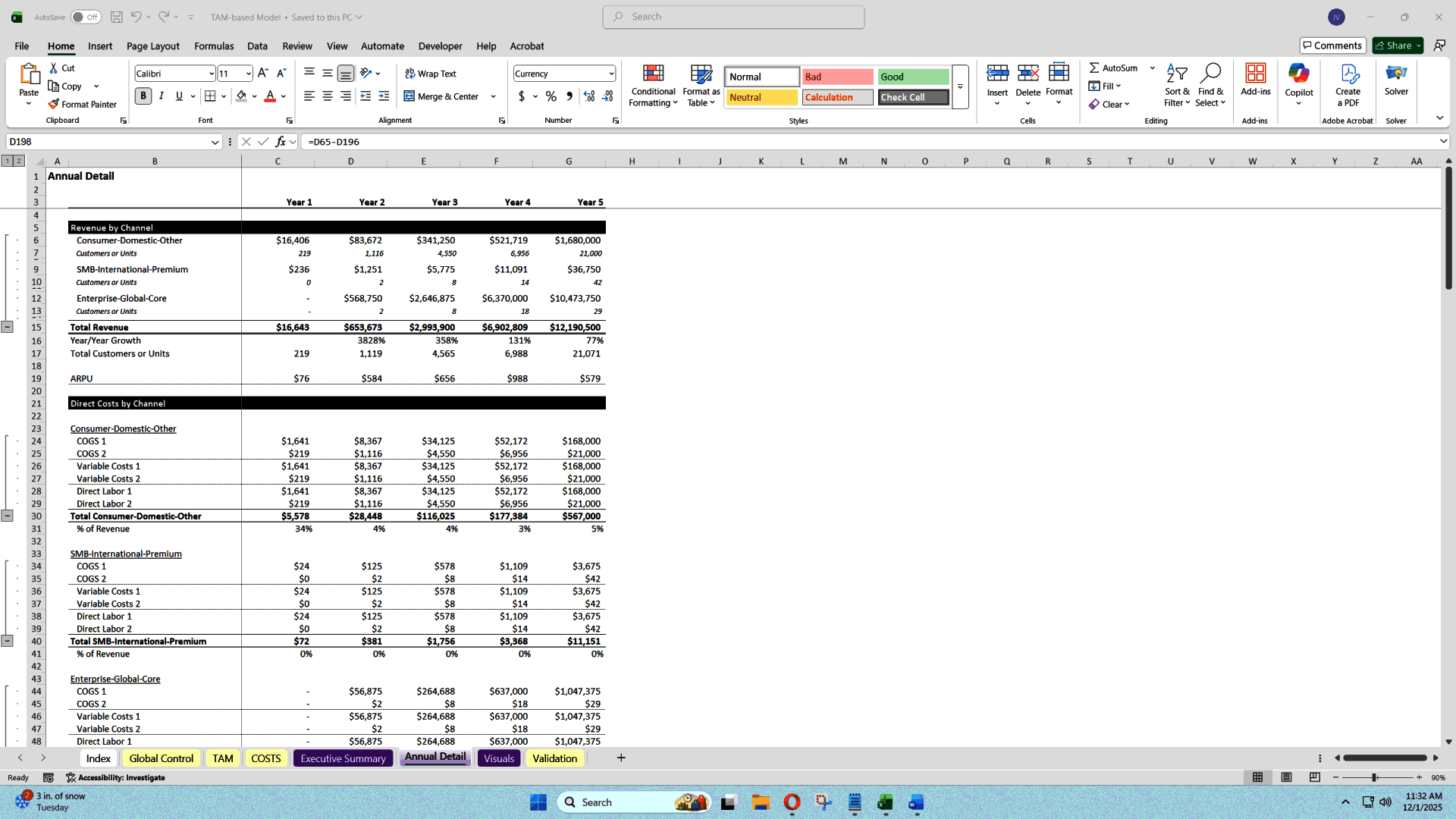Open the font size dropdown
The image size is (1456, 819).
coord(249,73)
